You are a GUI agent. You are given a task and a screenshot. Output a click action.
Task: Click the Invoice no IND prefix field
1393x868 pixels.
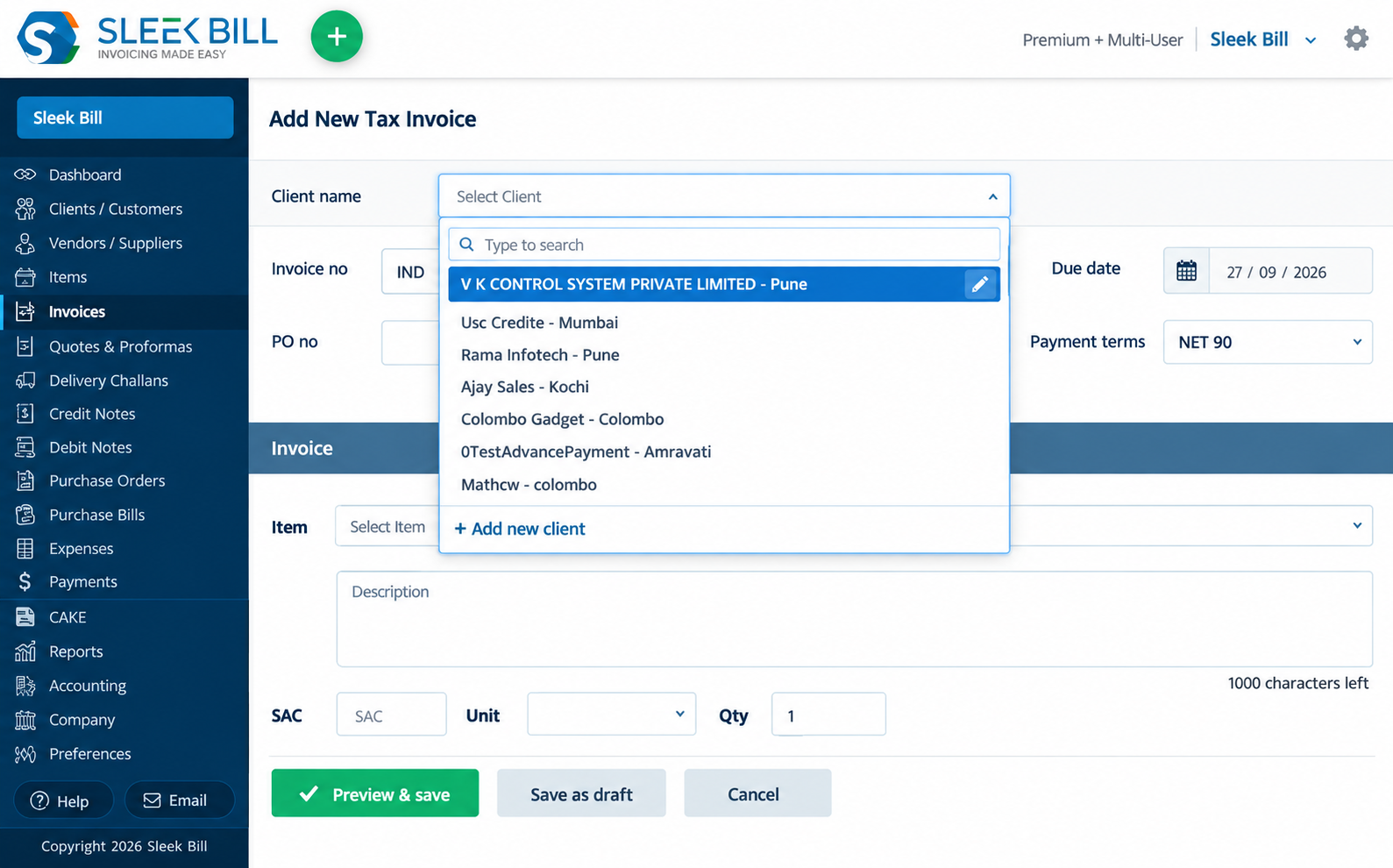pyautogui.click(x=410, y=272)
